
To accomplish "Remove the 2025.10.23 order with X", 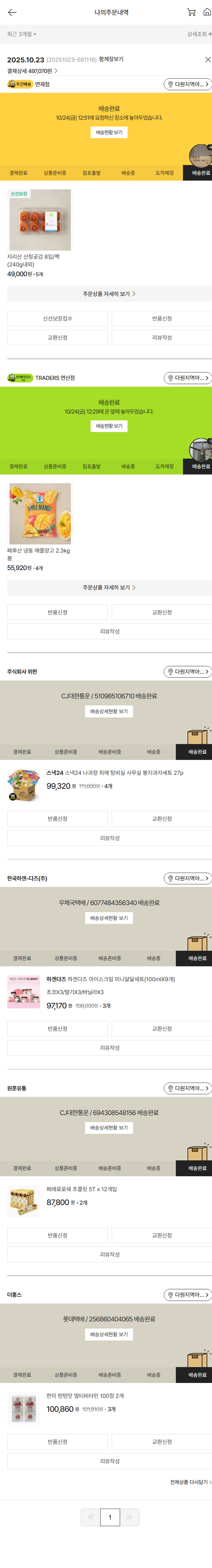I will click(x=207, y=60).
